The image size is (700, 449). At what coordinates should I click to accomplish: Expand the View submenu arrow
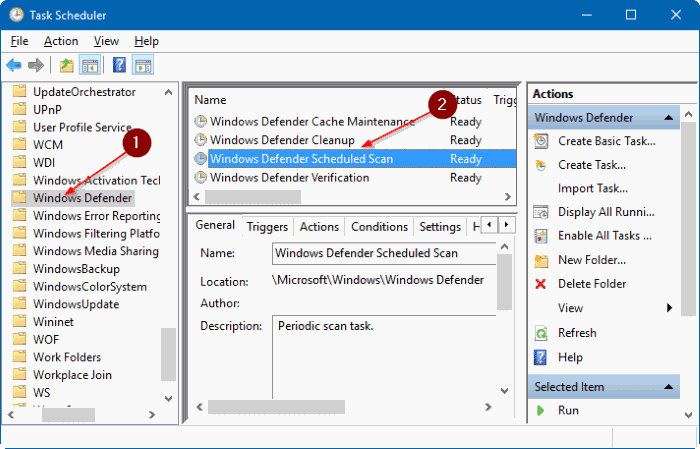(669, 308)
